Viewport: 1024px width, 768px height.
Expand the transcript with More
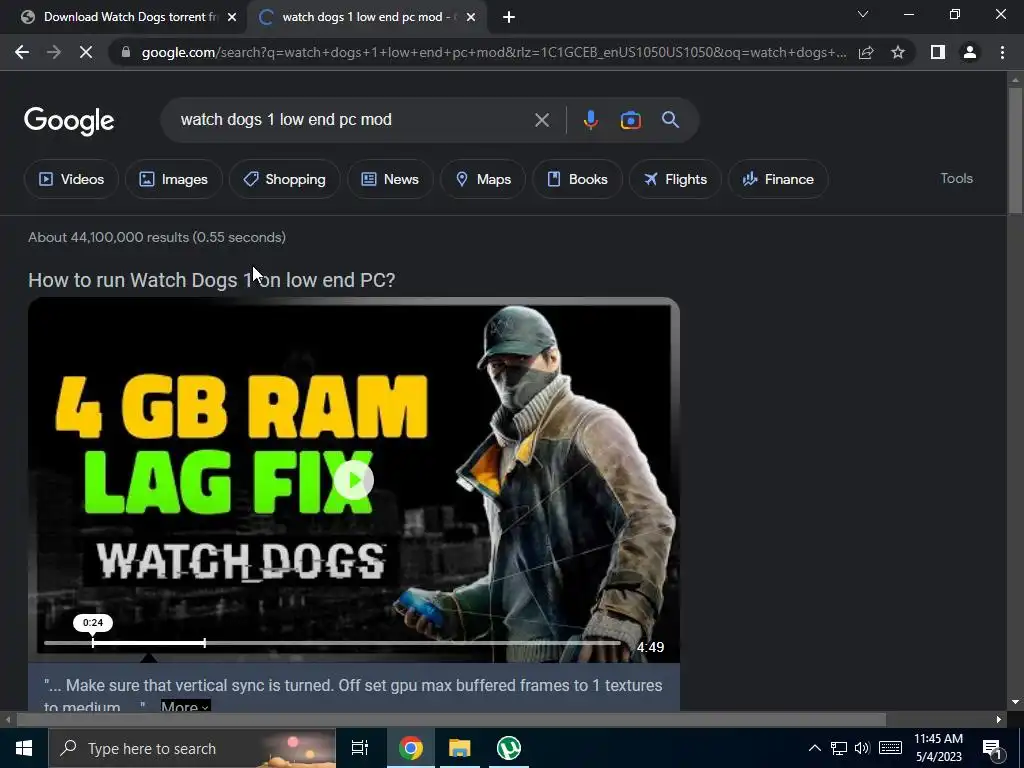[x=185, y=707]
